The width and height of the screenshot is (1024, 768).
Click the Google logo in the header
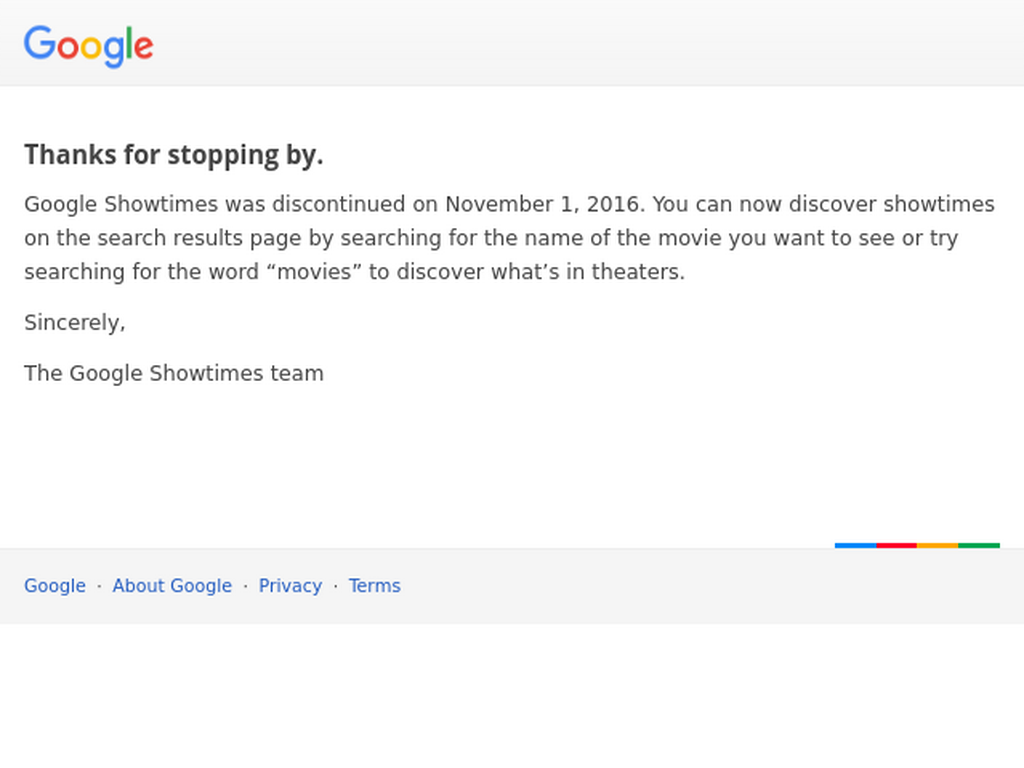[89, 46]
